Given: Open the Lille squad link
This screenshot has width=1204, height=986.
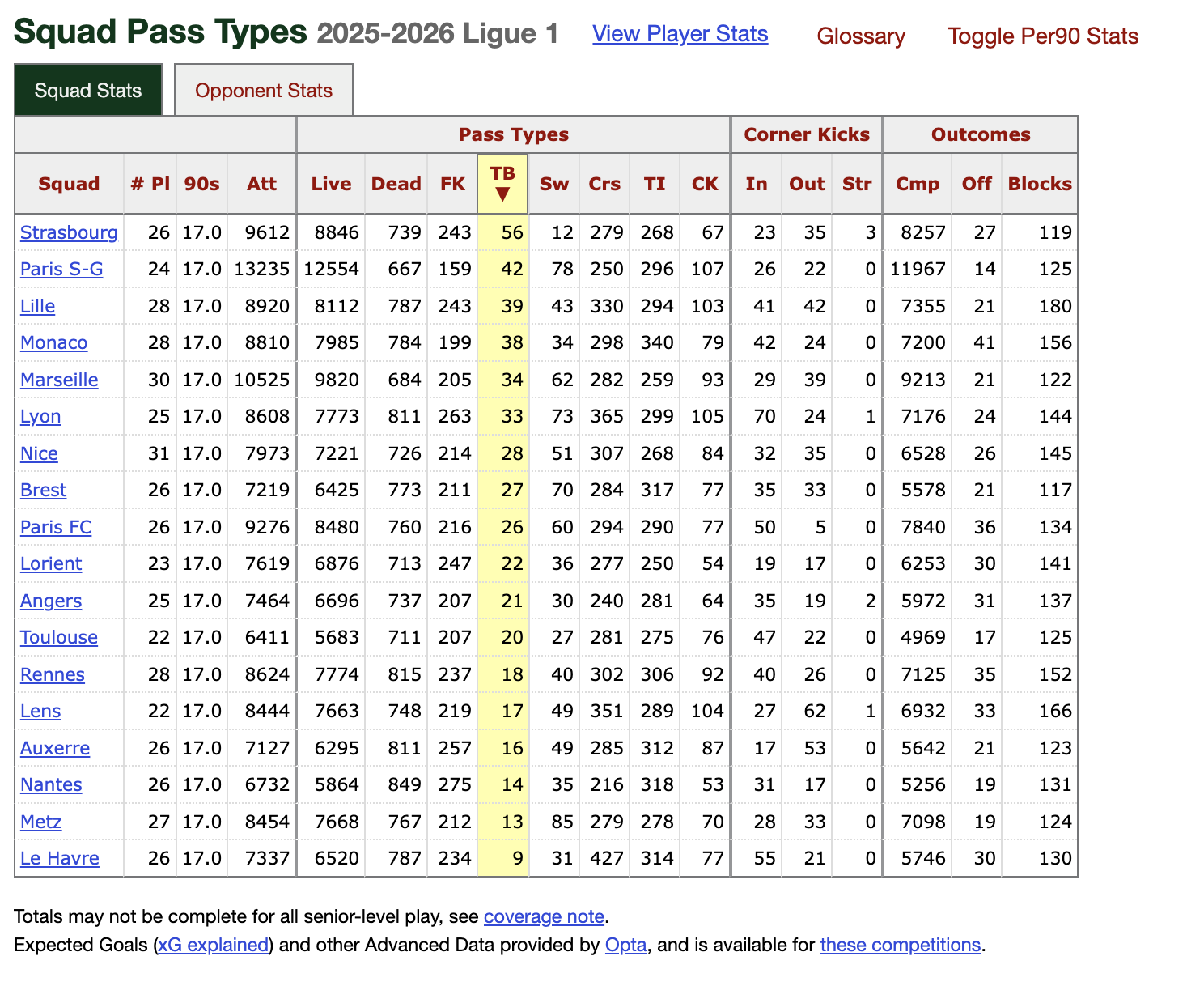Looking at the screenshot, I should click(37, 307).
